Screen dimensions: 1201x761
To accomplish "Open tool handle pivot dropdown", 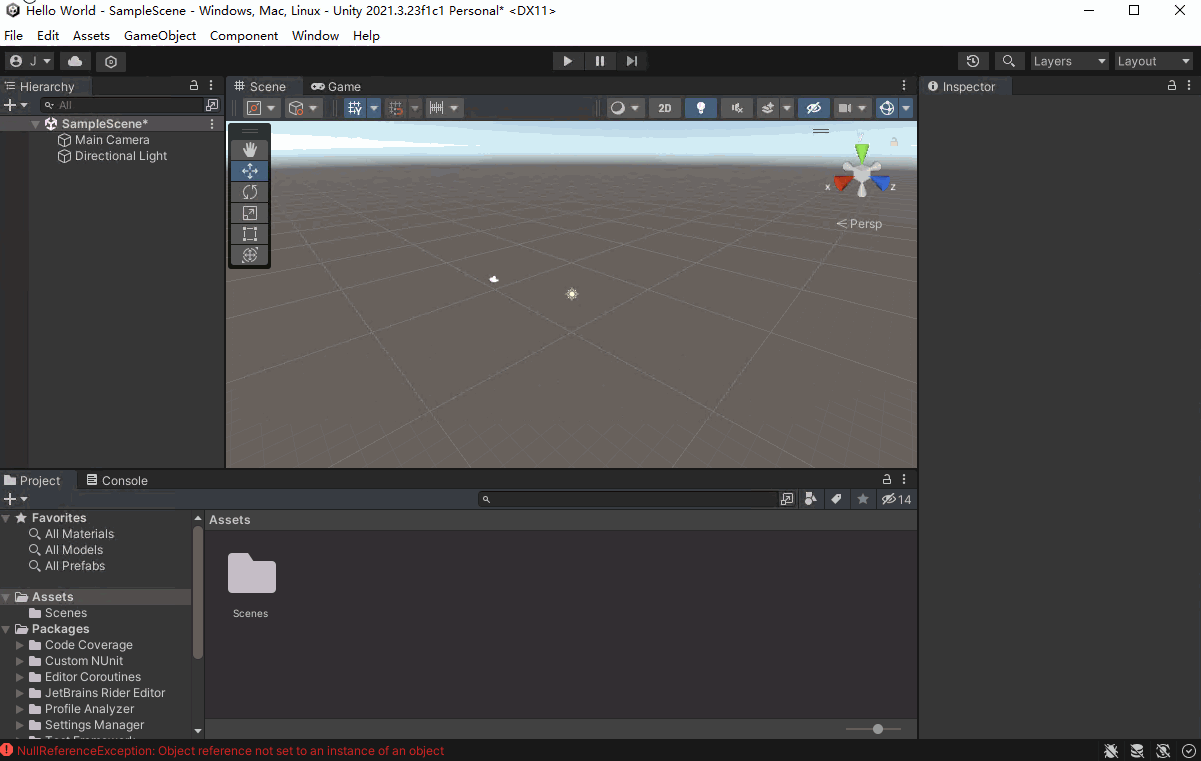I will click(262, 108).
